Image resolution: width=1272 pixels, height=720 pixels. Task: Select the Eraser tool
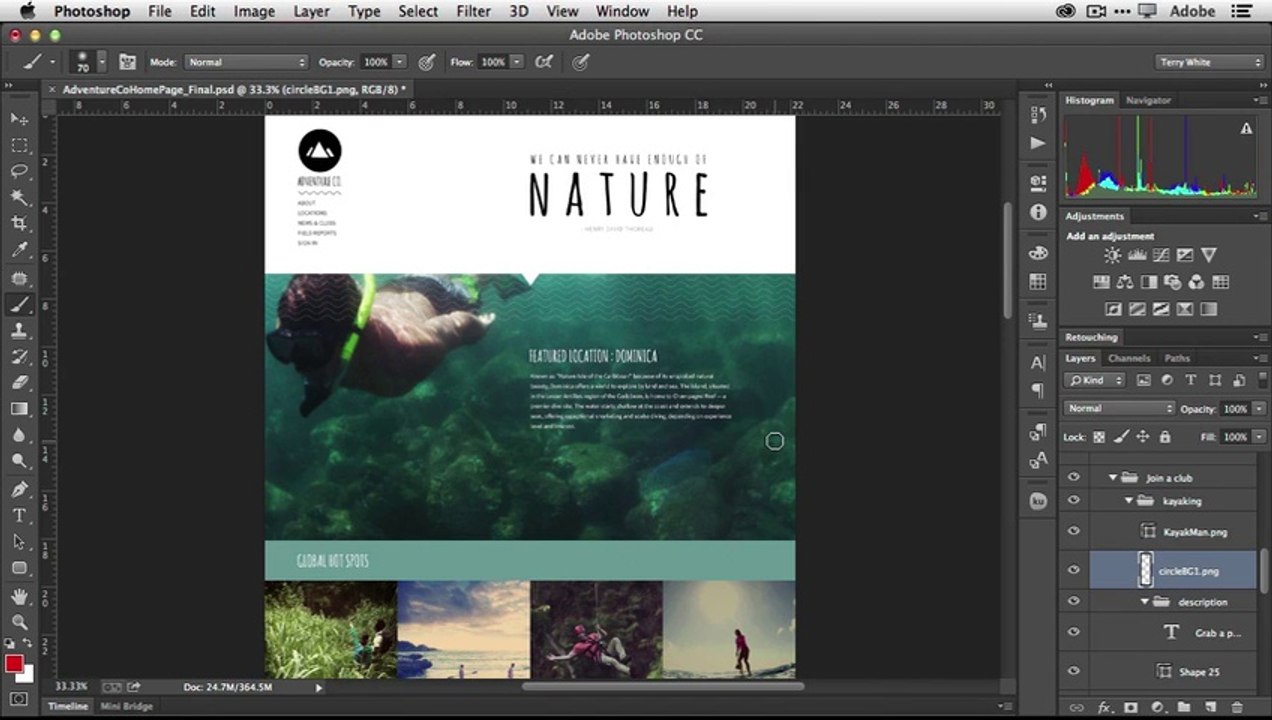(x=19, y=382)
